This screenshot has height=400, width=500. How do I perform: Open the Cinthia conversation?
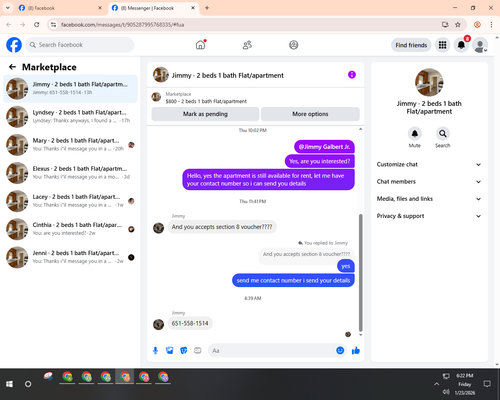[x=70, y=229]
